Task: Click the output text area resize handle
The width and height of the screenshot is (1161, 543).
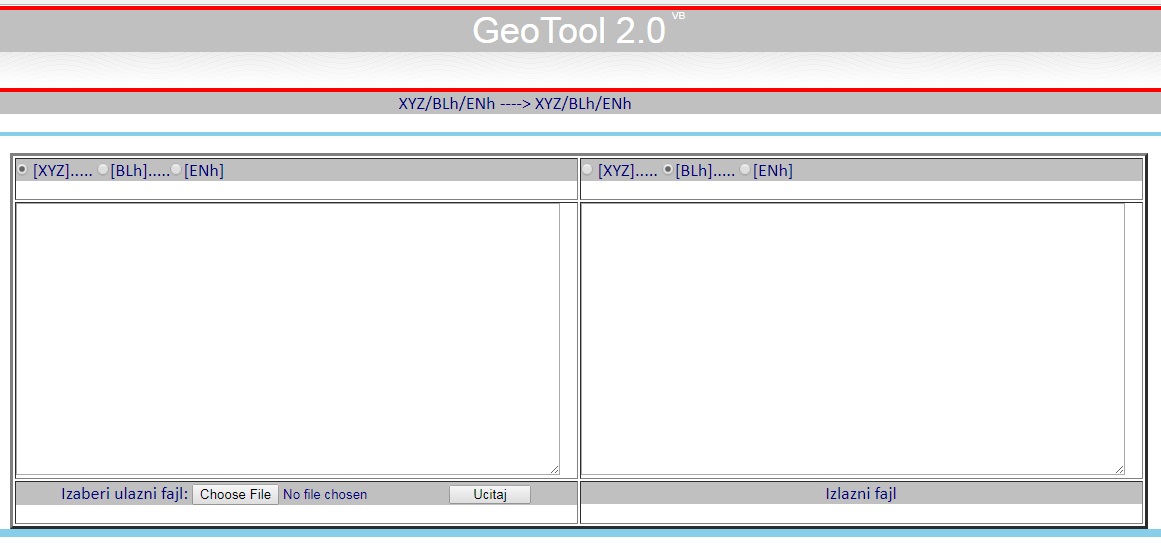Action: (x=1119, y=469)
